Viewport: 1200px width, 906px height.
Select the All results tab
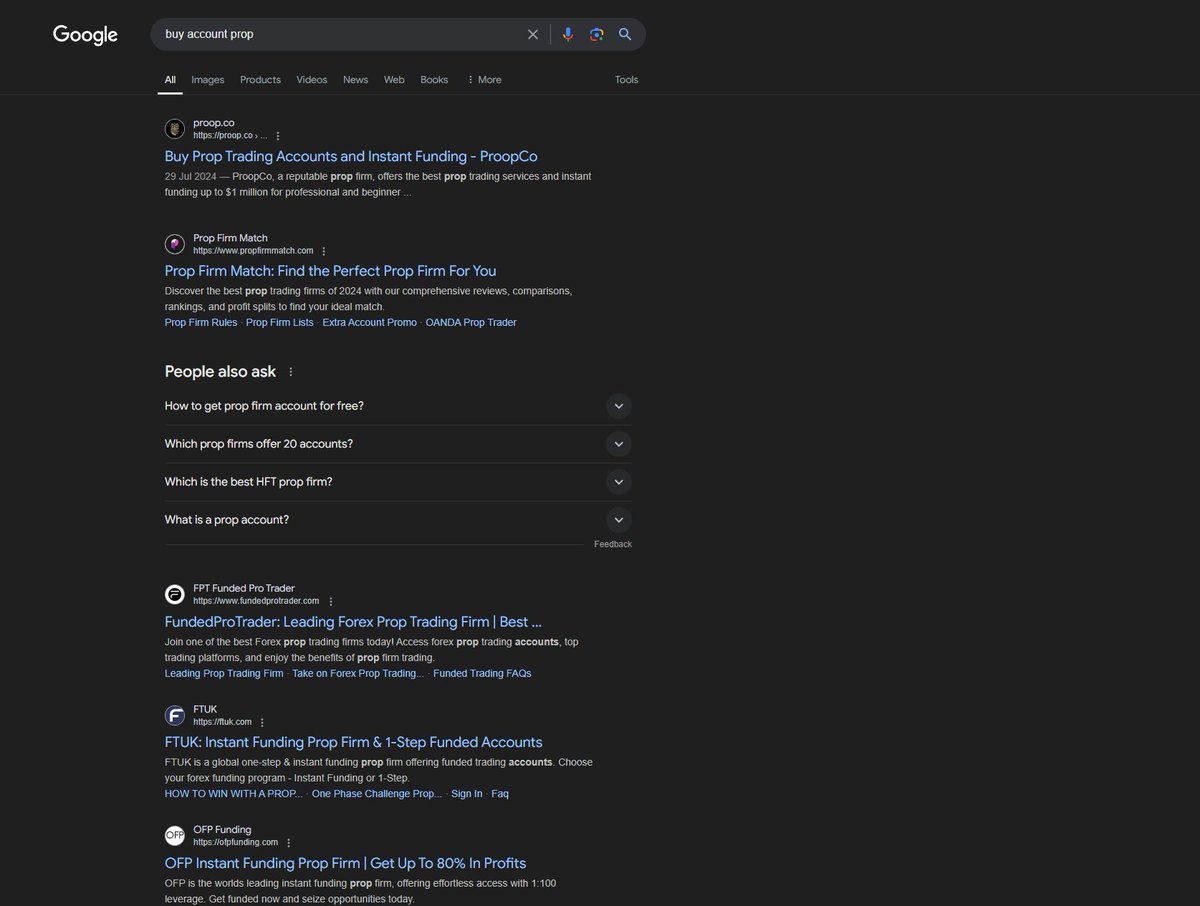170,80
